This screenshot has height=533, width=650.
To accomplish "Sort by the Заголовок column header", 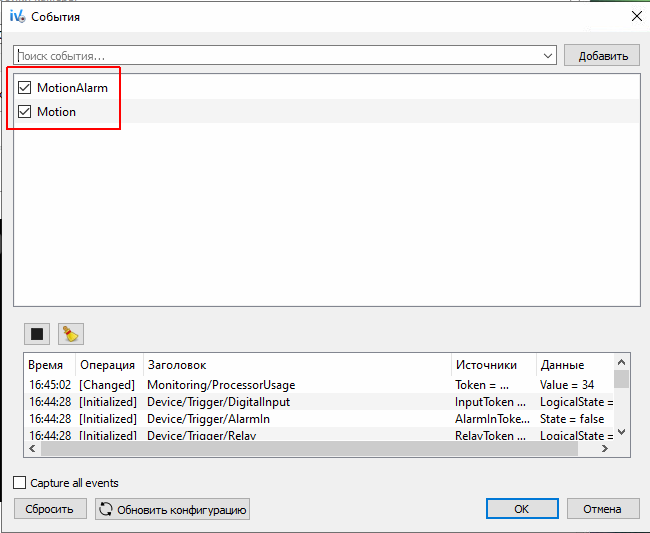I will click(297, 365).
